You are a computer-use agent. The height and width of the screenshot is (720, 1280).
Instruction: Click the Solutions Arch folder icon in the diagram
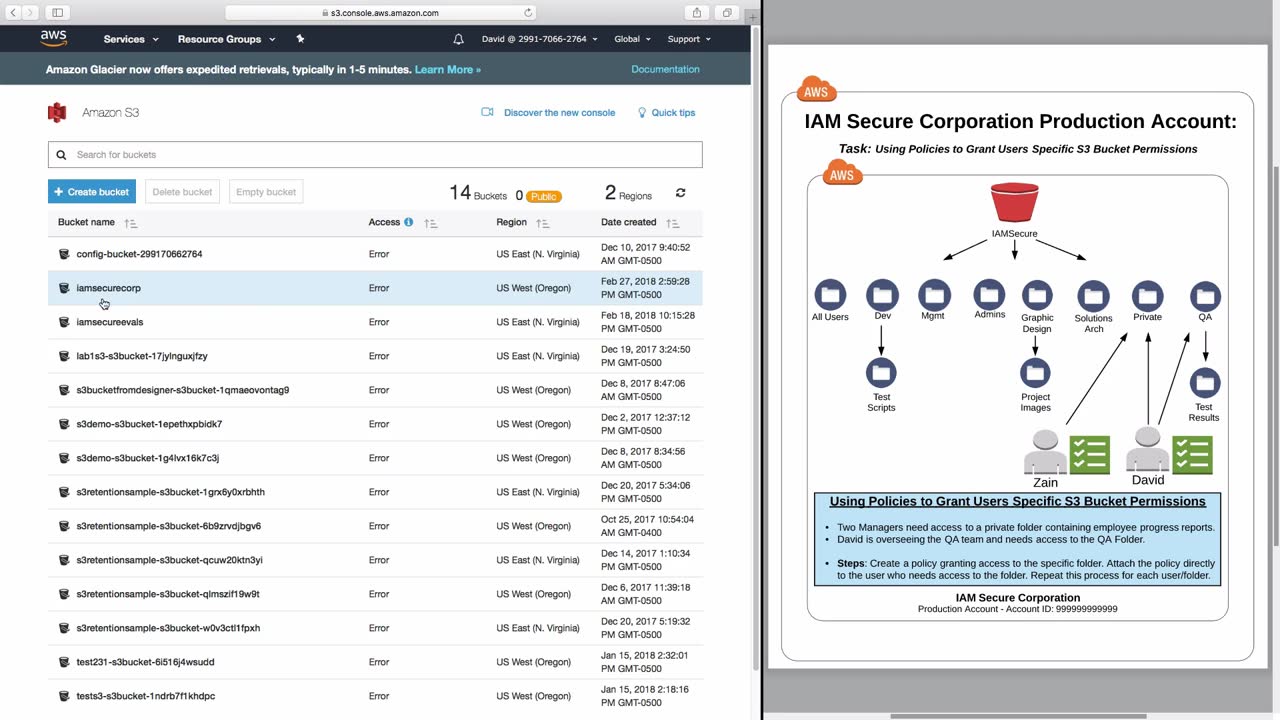[1093, 295]
